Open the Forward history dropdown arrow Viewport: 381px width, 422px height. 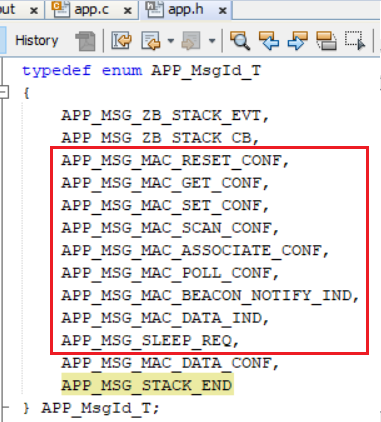(x=212, y=41)
